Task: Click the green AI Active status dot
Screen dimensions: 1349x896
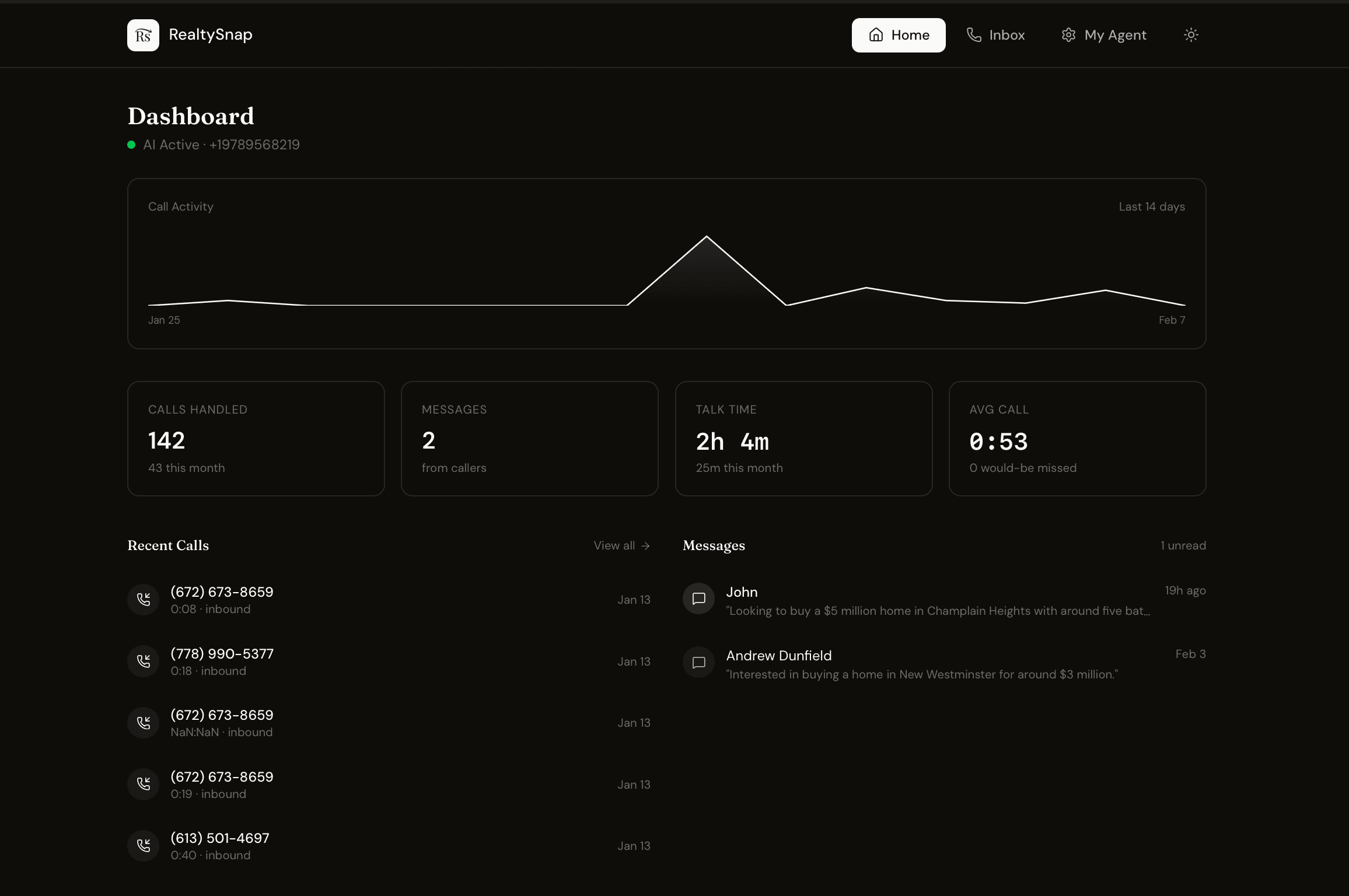Action: pos(131,144)
